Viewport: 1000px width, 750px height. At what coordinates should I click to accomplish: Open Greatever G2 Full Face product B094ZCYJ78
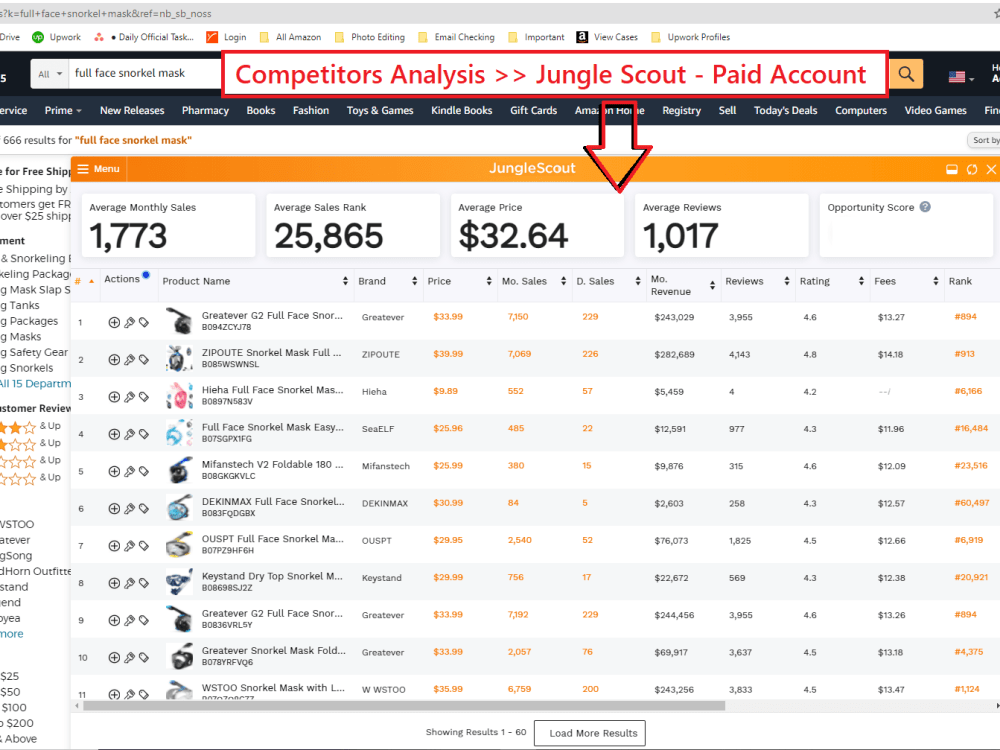(272, 316)
